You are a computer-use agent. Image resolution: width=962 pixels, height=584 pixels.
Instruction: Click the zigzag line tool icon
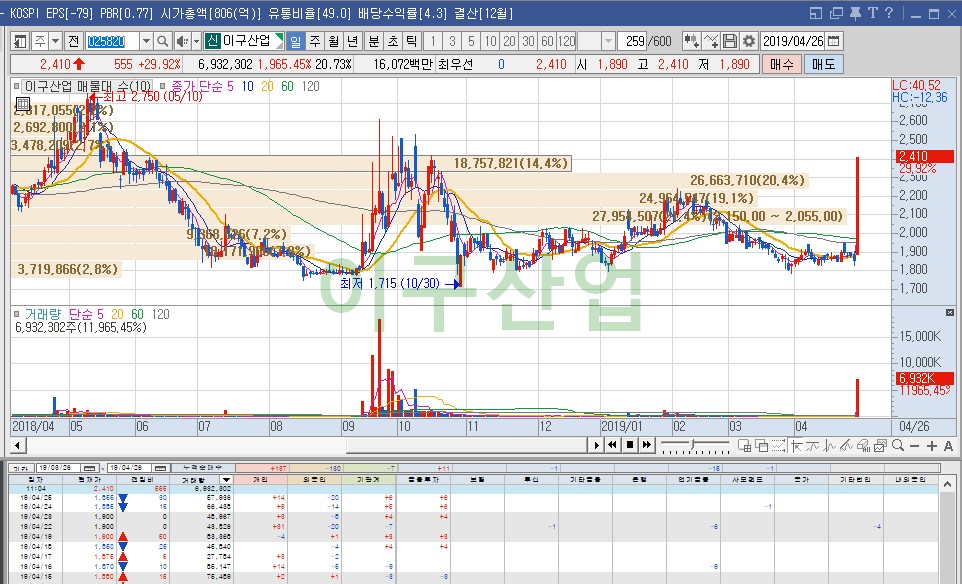click(830, 445)
